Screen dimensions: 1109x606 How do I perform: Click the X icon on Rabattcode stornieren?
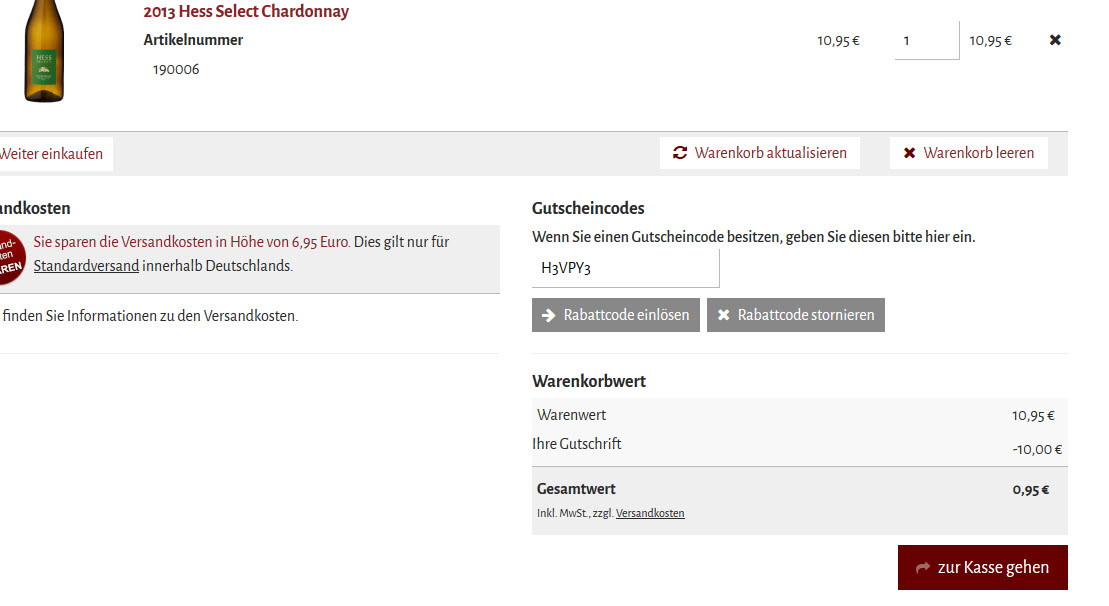click(724, 315)
